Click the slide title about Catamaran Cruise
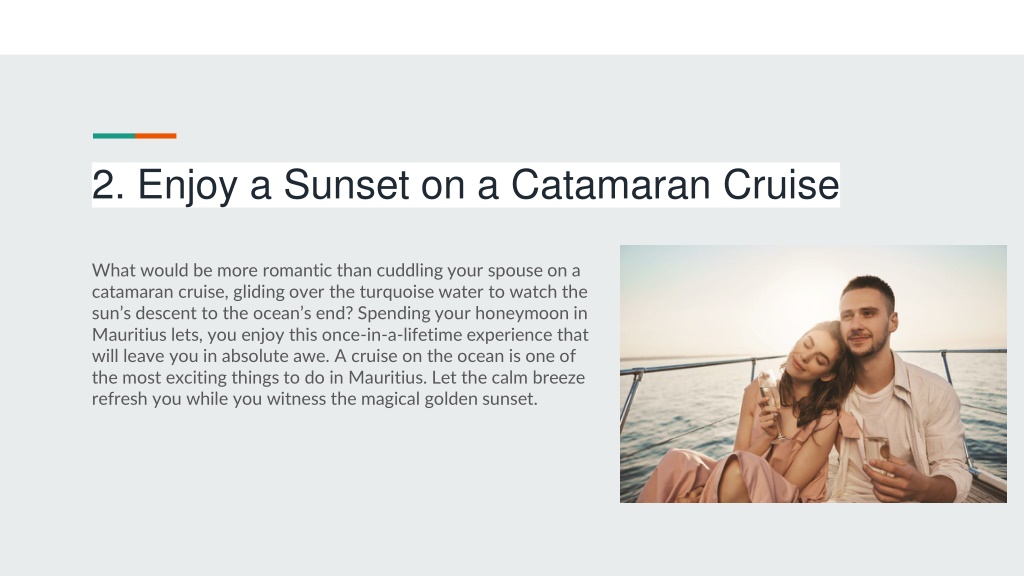 (466, 185)
